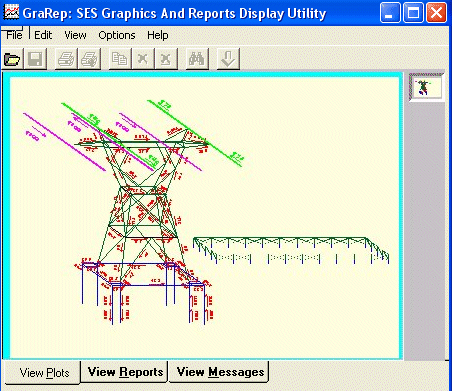Switch to the View Reports tab
Screen dimensions: 452x391
pyautogui.click(x=125, y=372)
